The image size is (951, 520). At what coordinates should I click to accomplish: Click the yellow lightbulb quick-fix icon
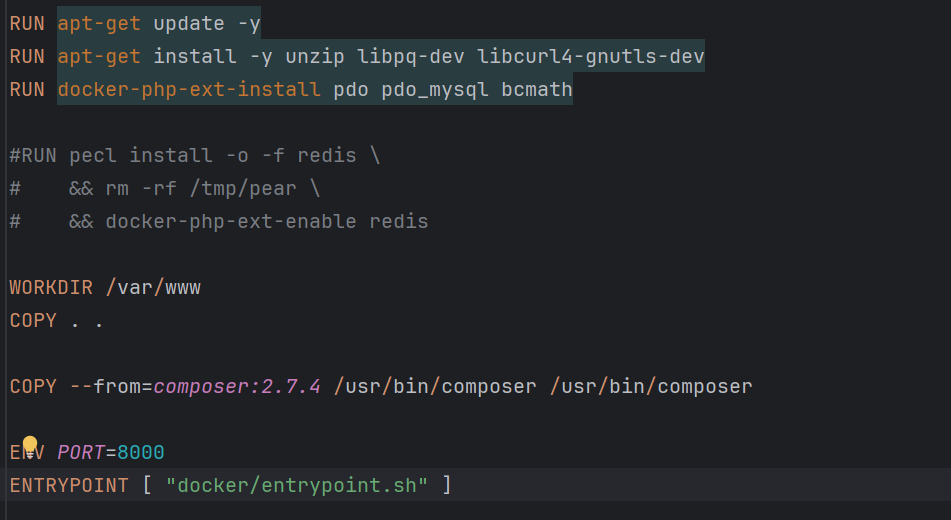30,445
